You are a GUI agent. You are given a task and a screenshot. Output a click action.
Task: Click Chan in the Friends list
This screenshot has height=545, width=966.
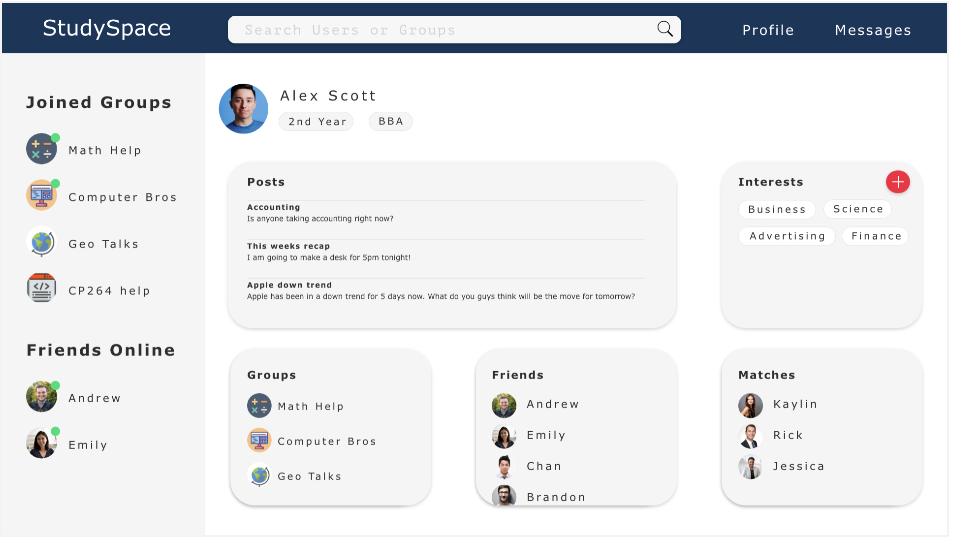pos(544,466)
